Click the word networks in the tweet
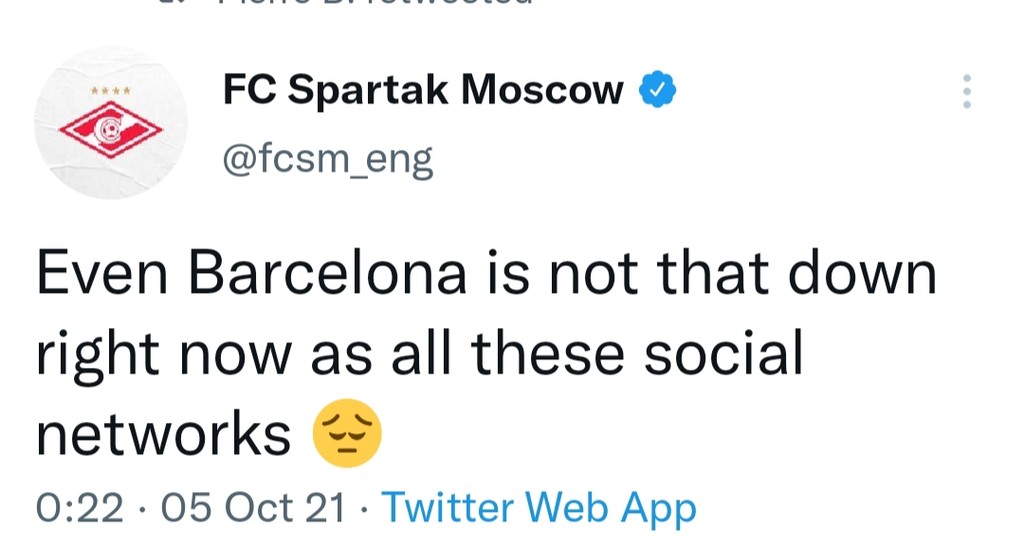 pos(163,435)
